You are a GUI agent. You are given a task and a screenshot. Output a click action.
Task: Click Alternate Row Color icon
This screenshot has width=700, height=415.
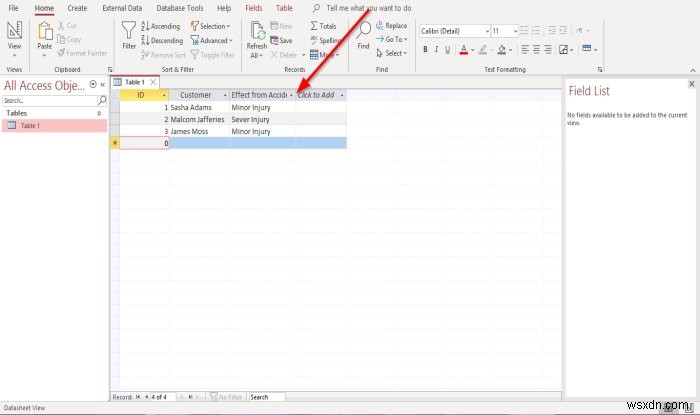[587, 49]
